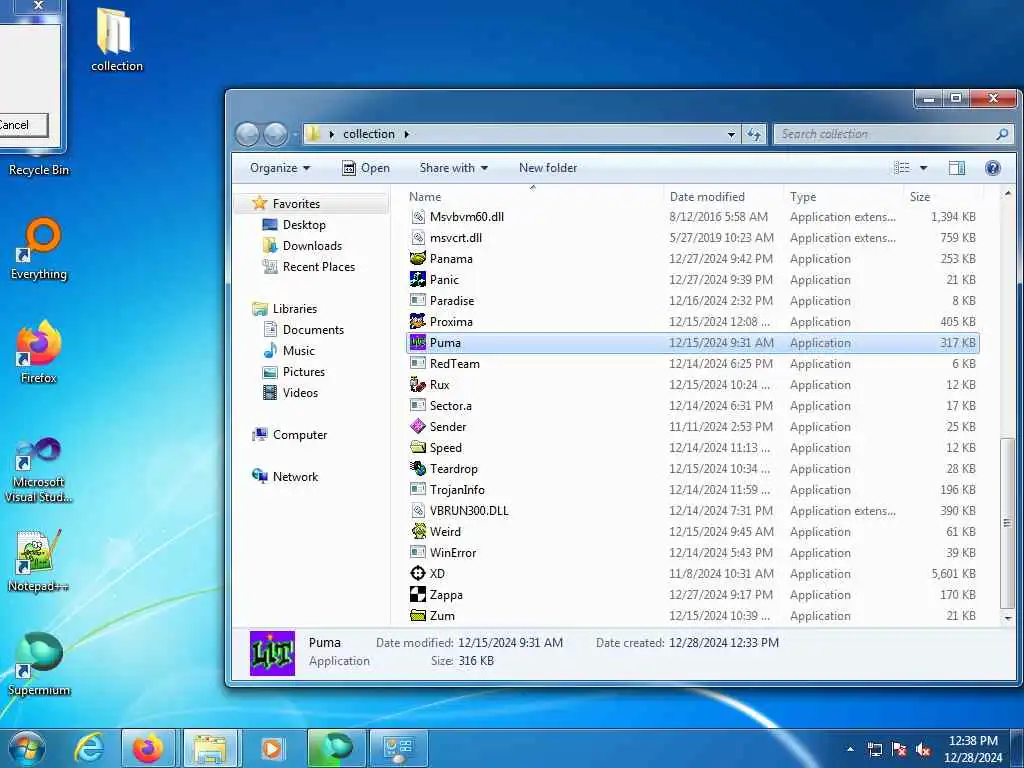The height and width of the screenshot is (768, 1024).
Task: Click the arrow before collection in address bar
Action: click(332, 135)
